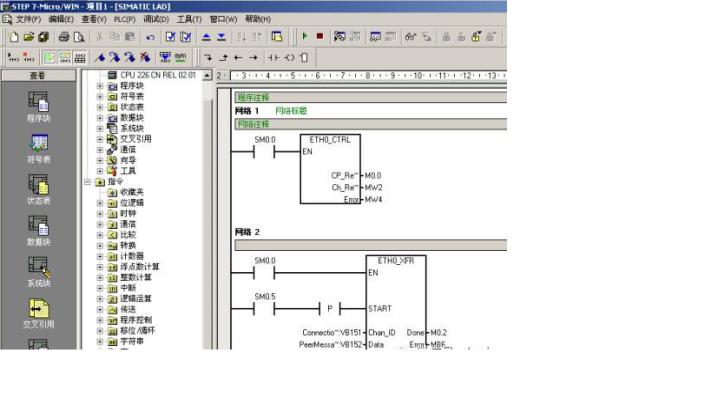Expand the 程序块 tree node
This screenshot has width=711, height=405.
pyautogui.click(x=100, y=86)
